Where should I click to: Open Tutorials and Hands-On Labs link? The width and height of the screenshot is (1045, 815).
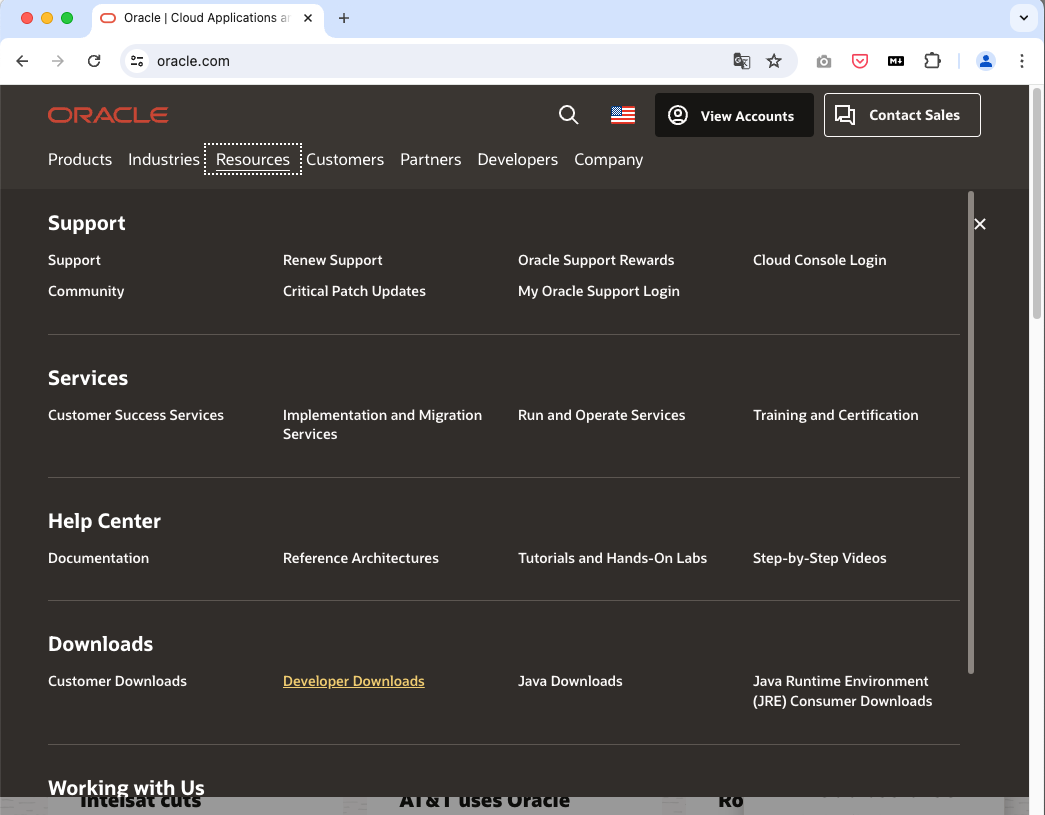click(x=612, y=558)
